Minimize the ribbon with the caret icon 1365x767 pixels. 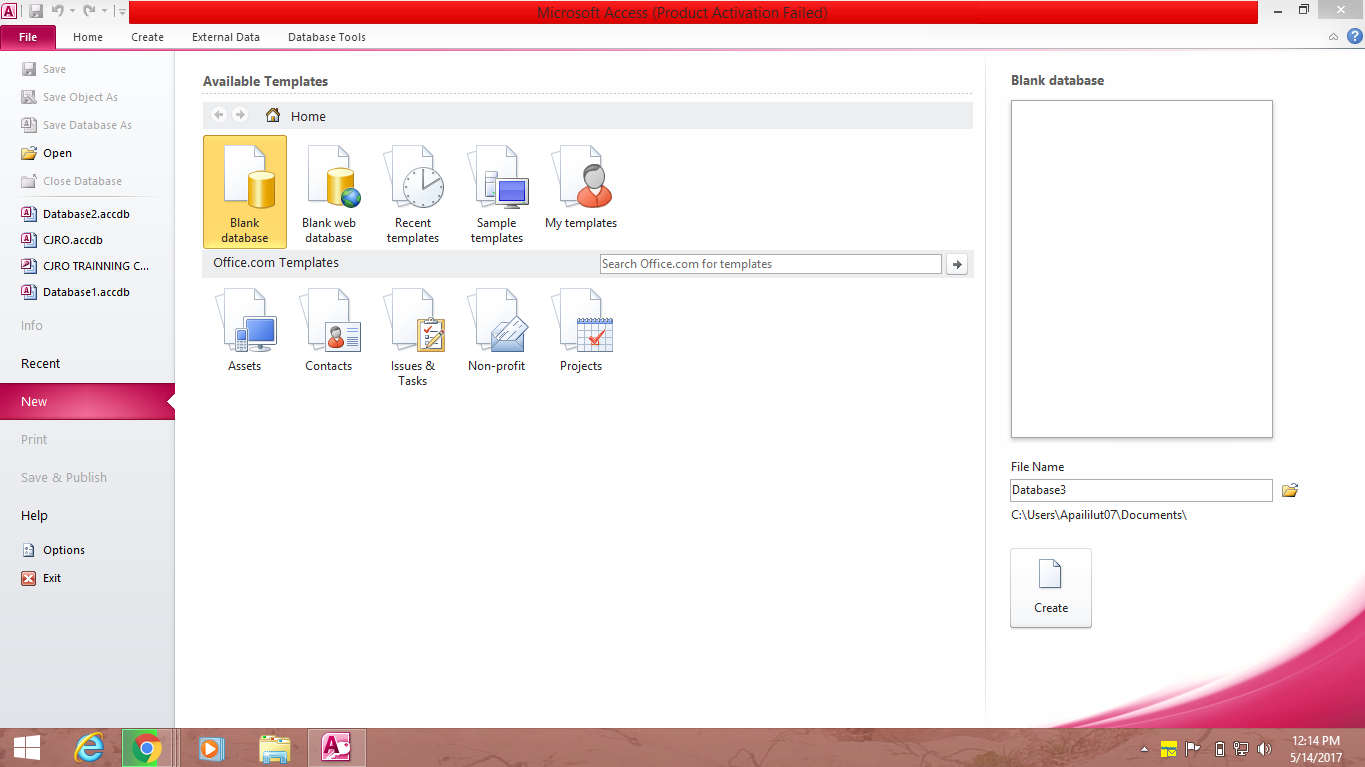[x=1333, y=37]
